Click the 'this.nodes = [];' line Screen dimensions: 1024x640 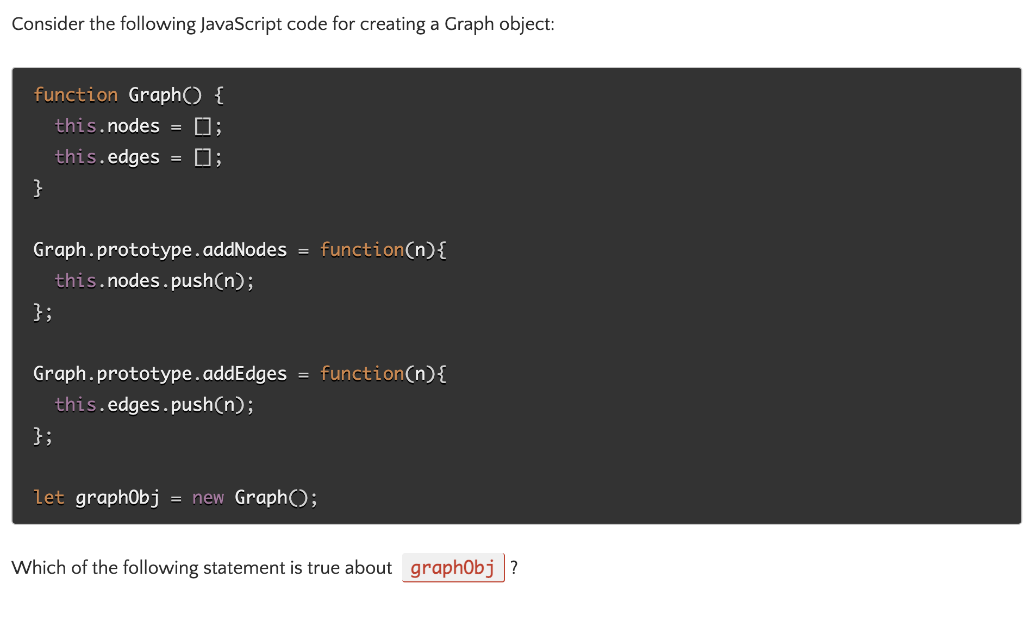(x=138, y=126)
